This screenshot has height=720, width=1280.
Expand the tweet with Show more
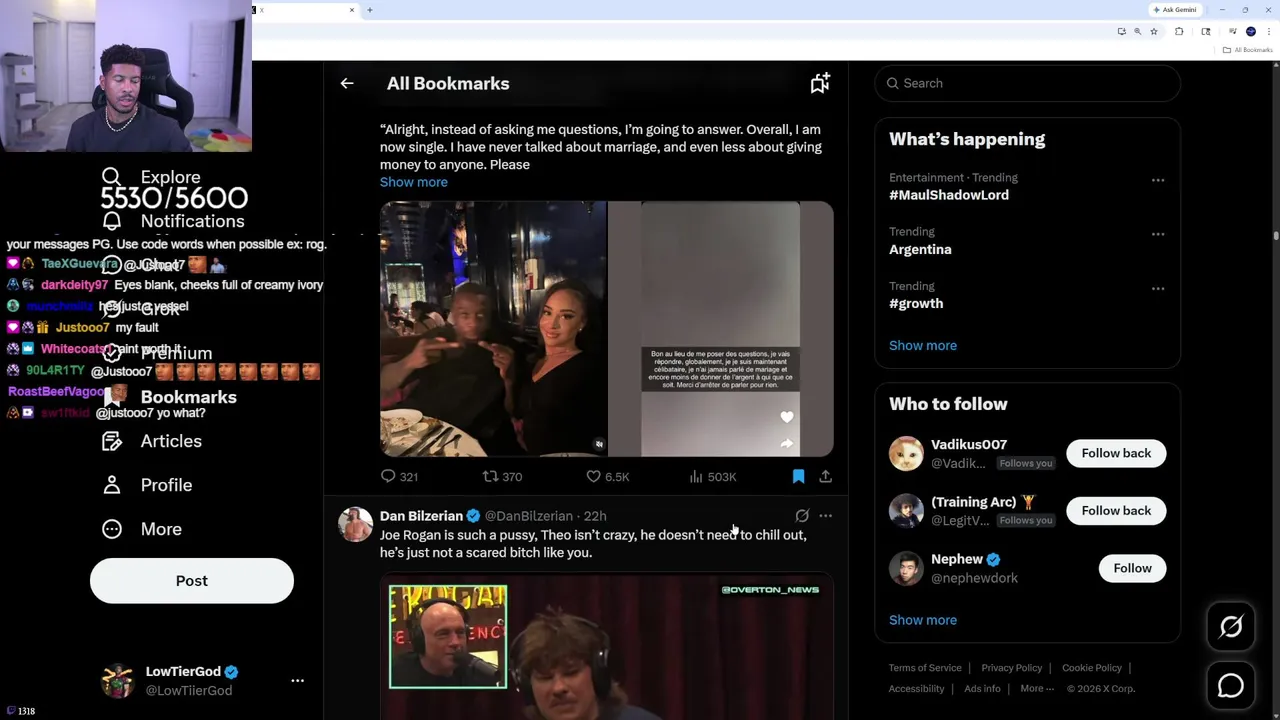pos(413,182)
